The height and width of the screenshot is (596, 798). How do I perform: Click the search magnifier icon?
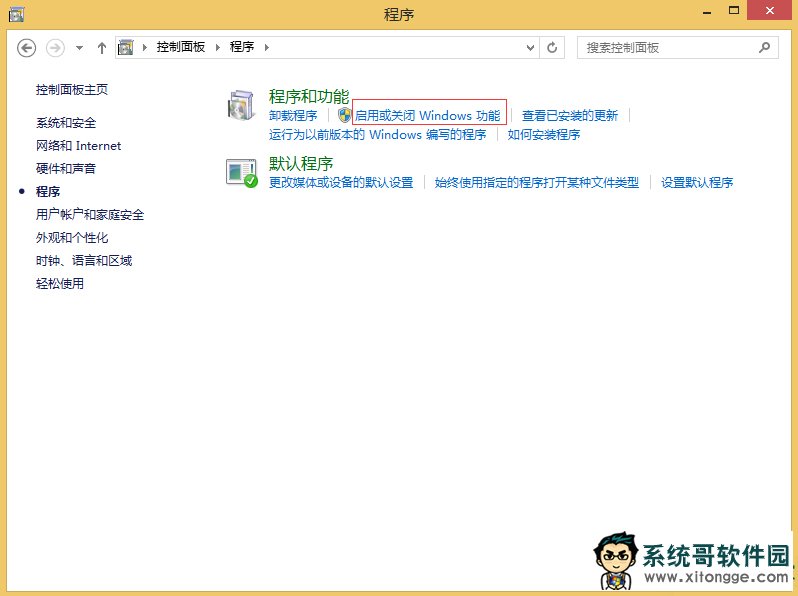pos(764,48)
